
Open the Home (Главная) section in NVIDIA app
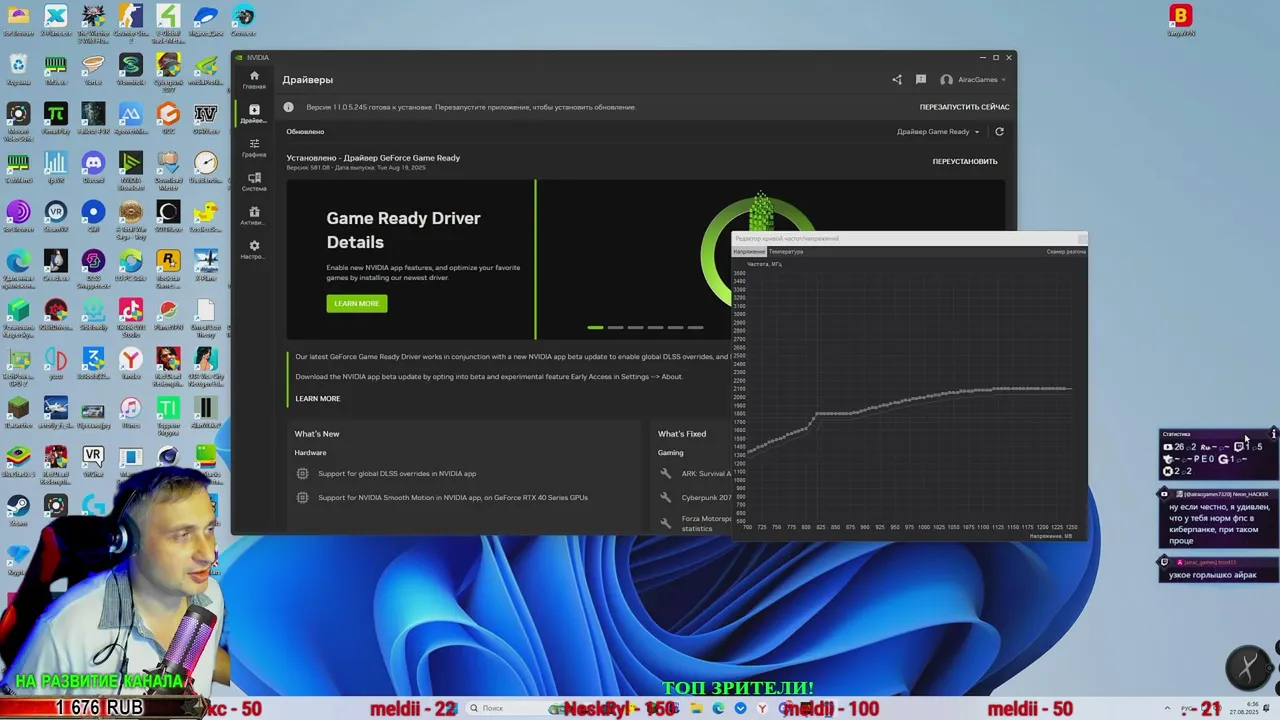pyautogui.click(x=254, y=80)
